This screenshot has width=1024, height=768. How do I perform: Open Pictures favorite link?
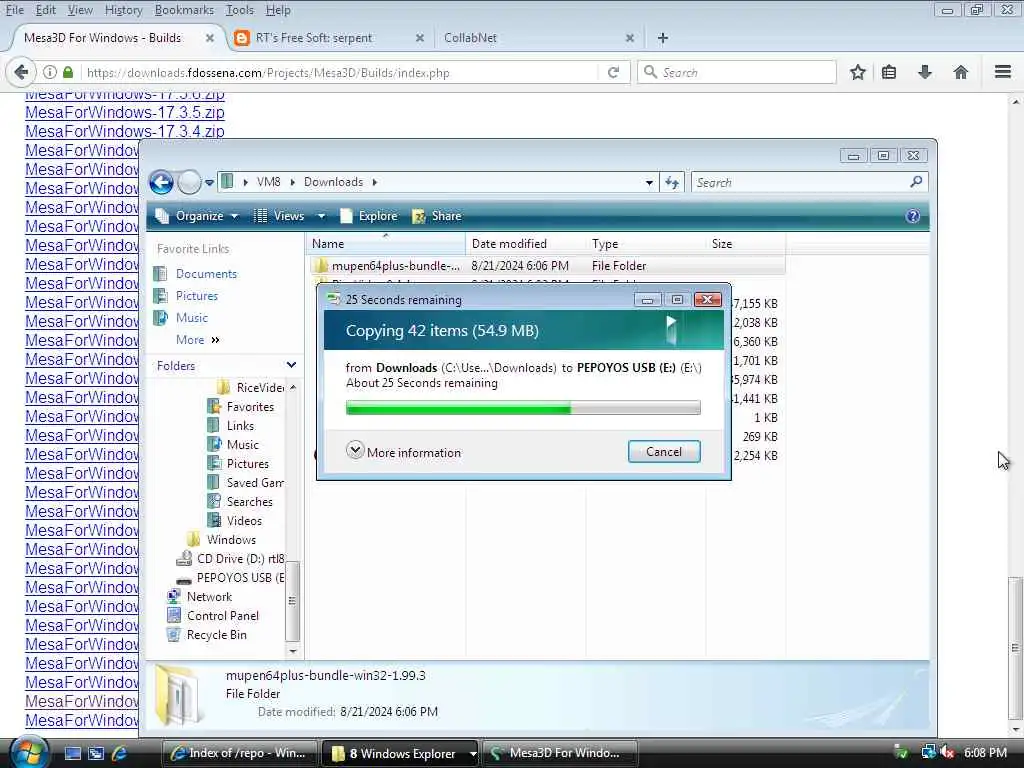pyautogui.click(x=197, y=296)
